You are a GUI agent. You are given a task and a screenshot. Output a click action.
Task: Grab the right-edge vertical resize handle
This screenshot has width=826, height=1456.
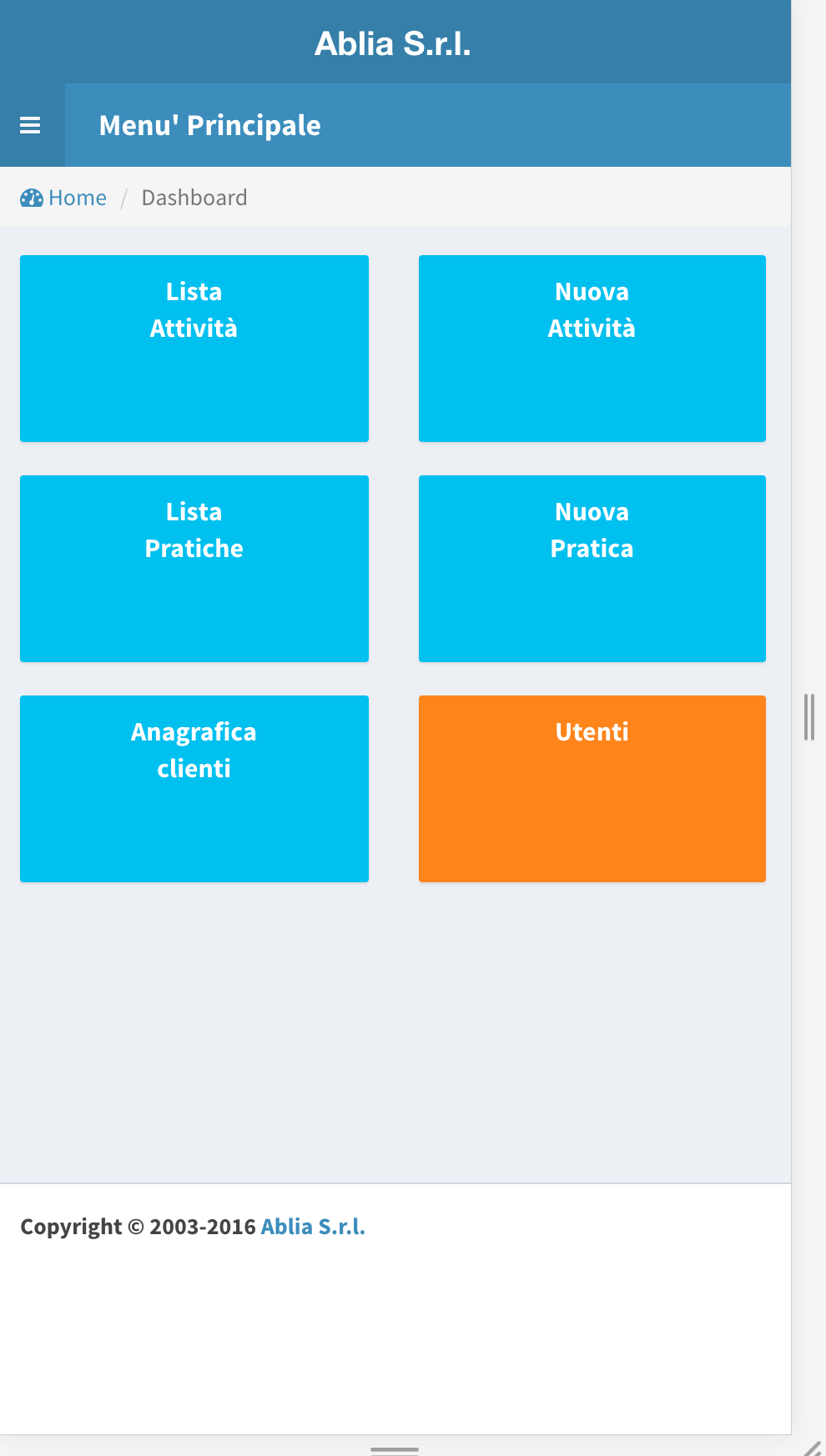[x=808, y=717]
